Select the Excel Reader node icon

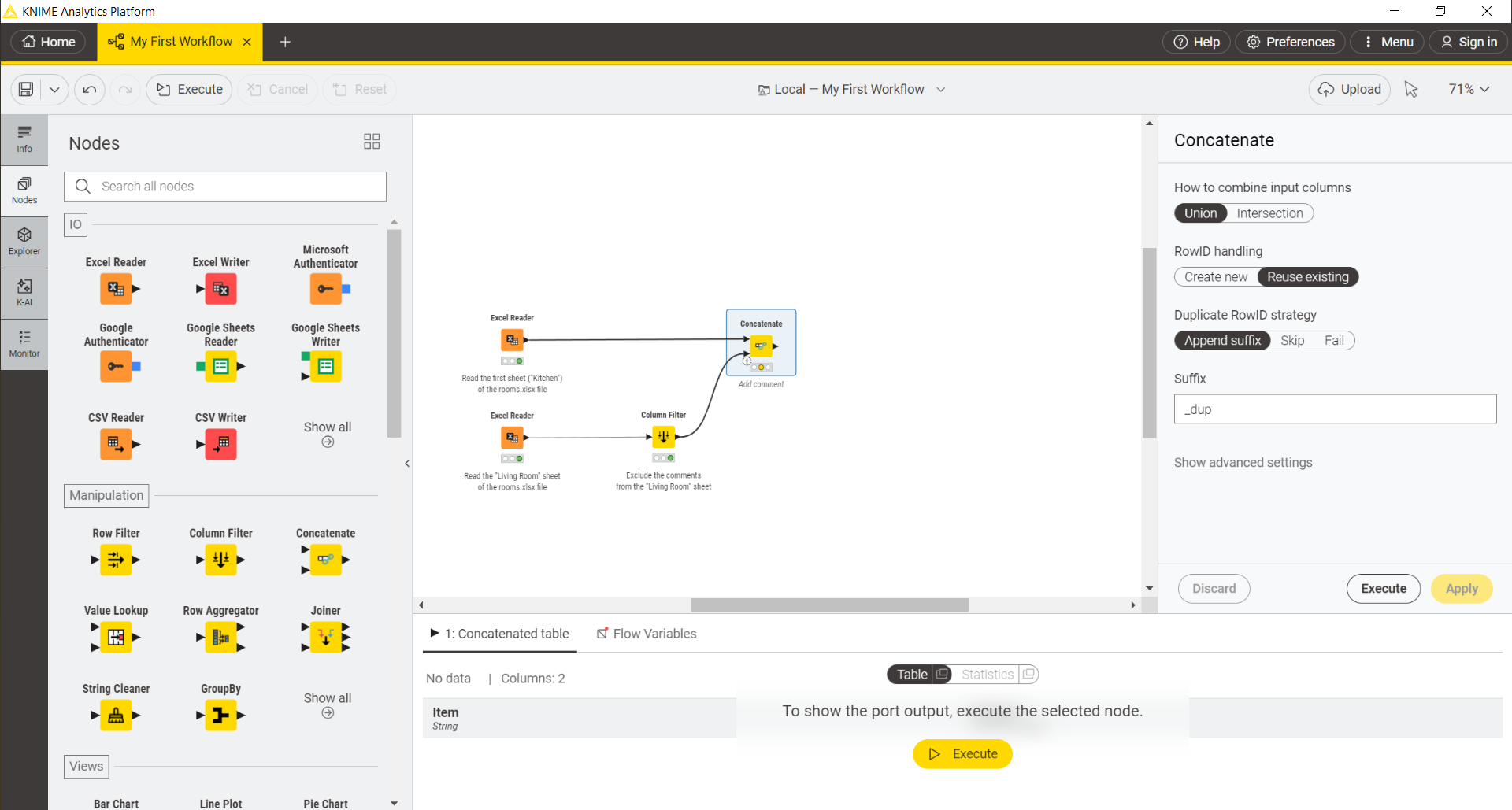116,288
